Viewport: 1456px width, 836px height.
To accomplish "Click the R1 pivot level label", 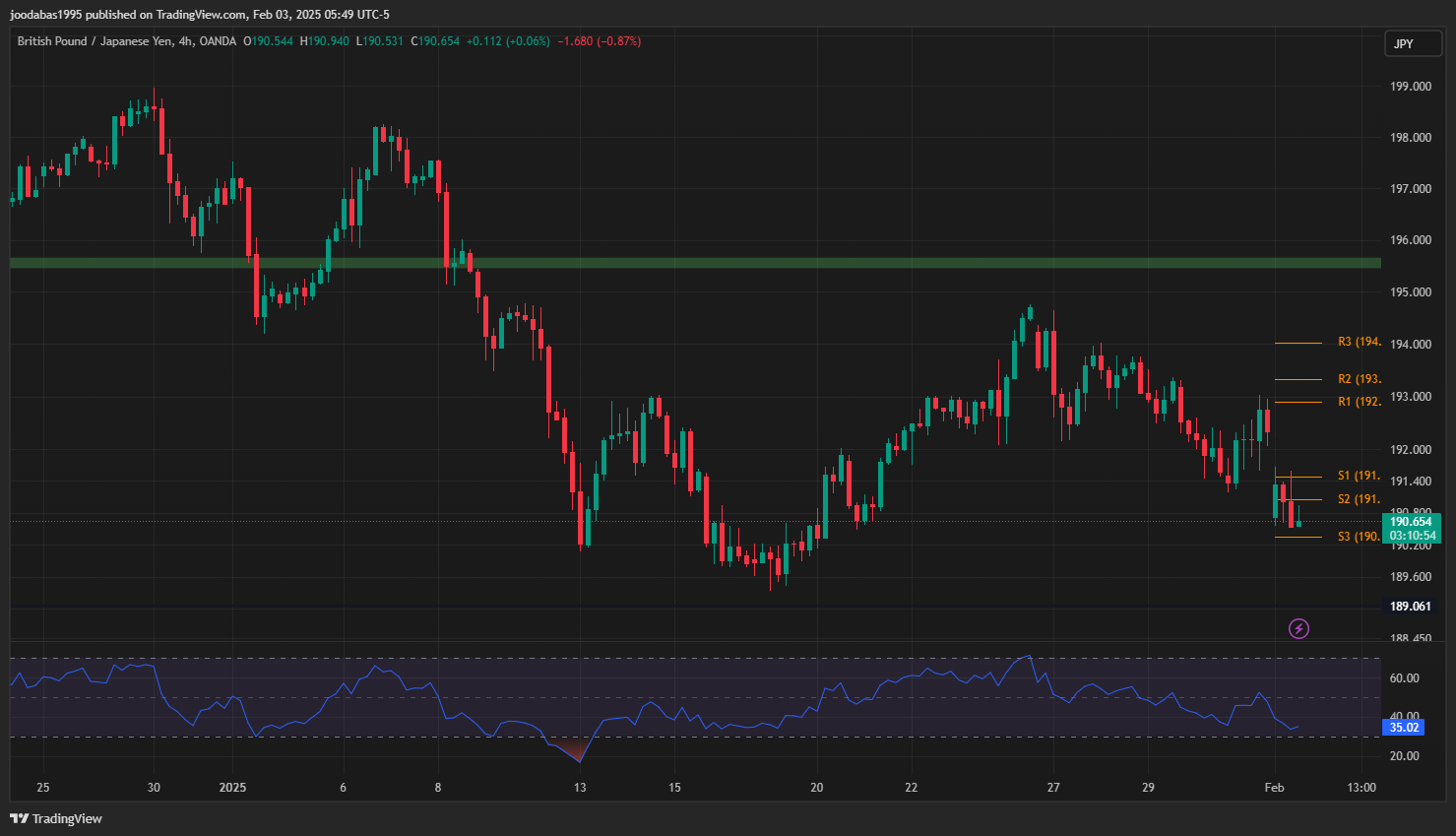I will tap(1360, 402).
